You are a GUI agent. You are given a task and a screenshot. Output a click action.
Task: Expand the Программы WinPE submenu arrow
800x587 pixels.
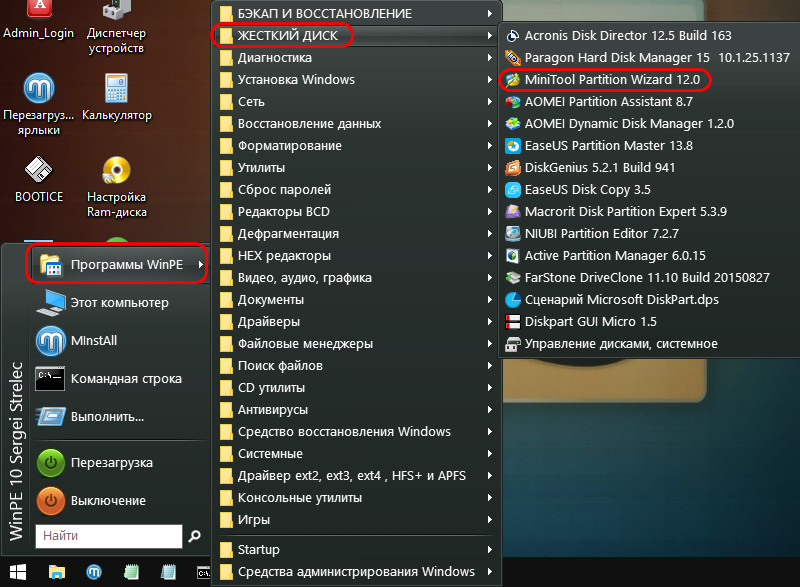(x=201, y=265)
